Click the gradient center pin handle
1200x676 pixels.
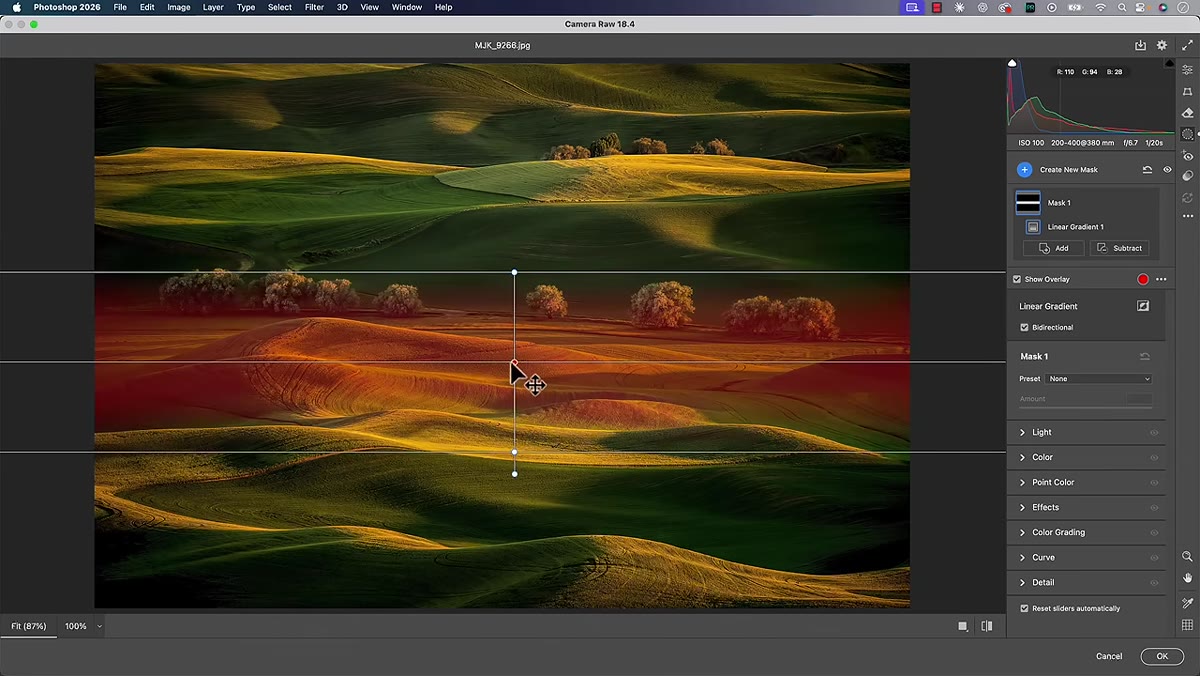tap(514, 362)
